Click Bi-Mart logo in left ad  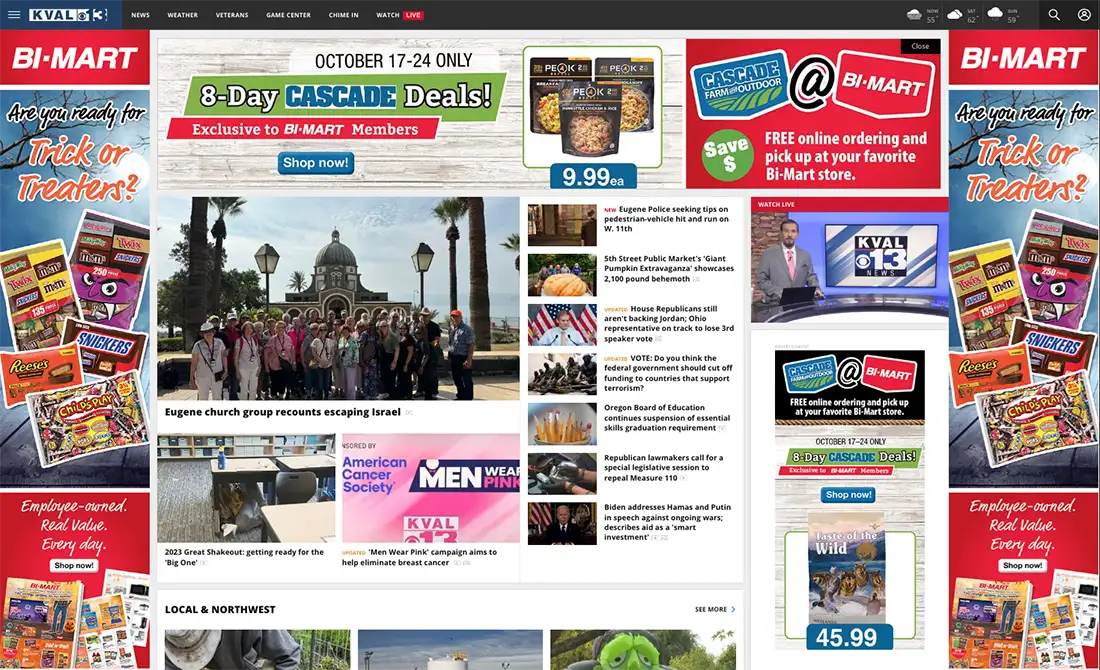(74, 58)
